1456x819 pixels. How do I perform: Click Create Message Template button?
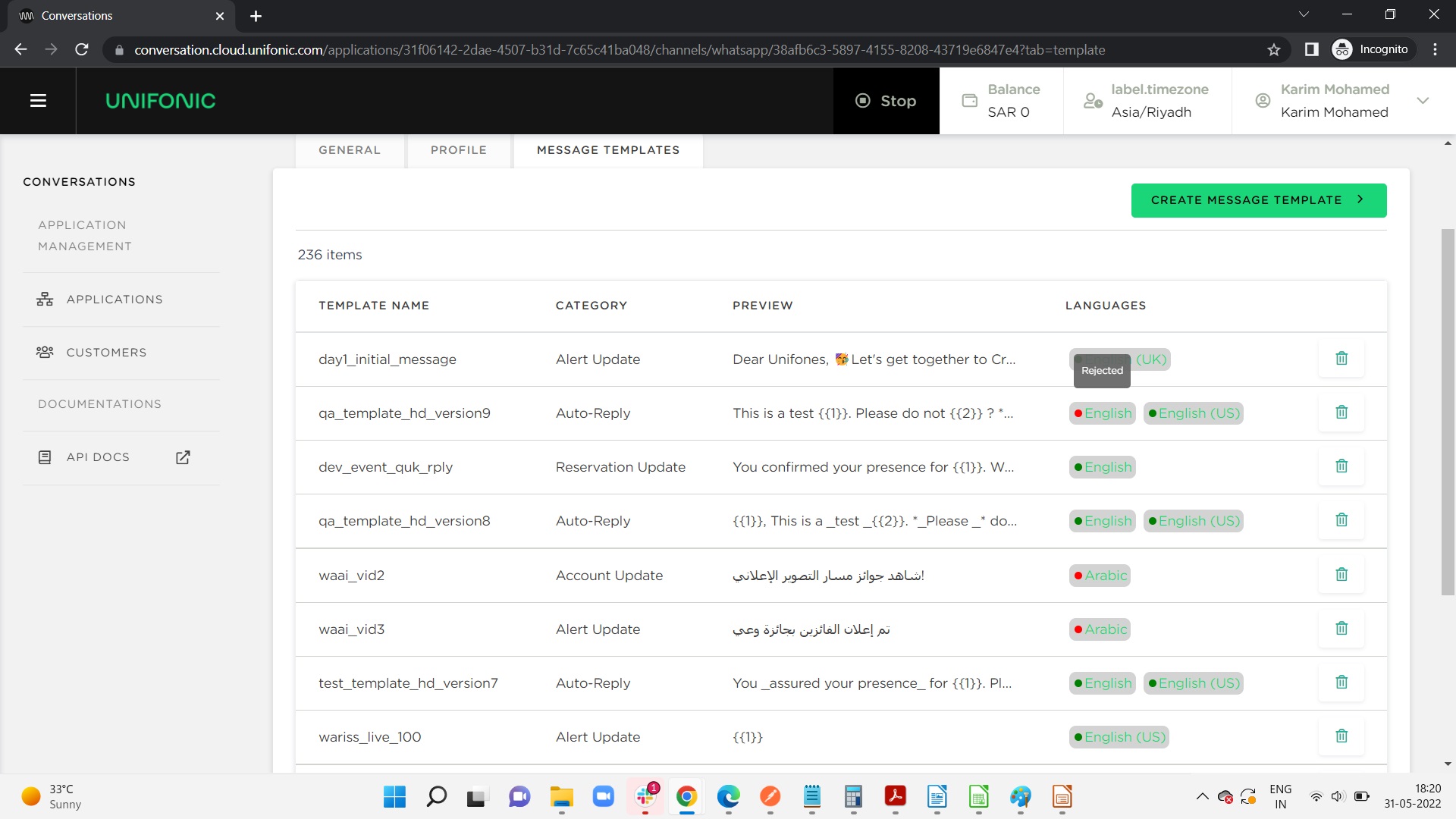coord(1258,200)
